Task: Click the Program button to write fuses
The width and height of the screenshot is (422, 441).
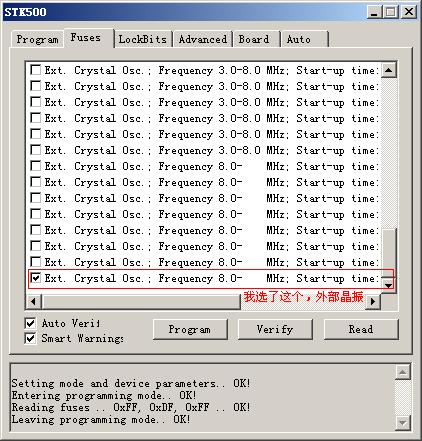Action: [190, 329]
